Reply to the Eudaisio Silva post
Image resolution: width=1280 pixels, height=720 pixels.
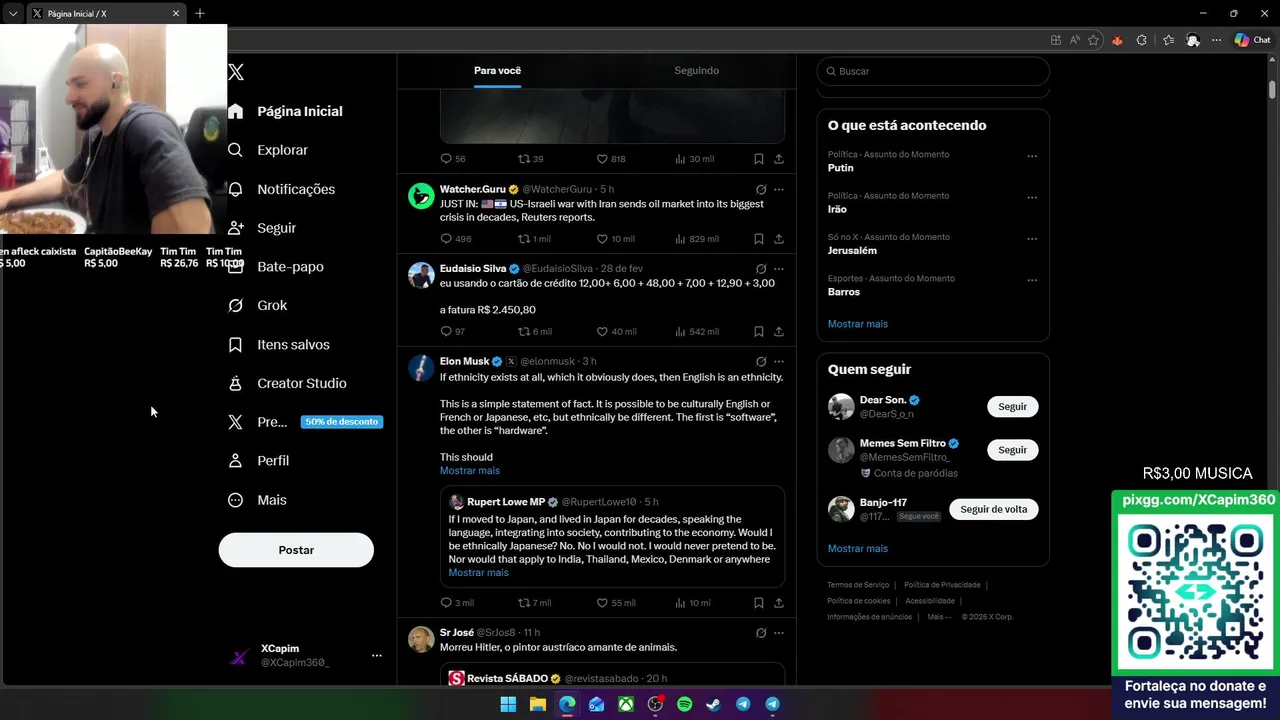tap(446, 331)
